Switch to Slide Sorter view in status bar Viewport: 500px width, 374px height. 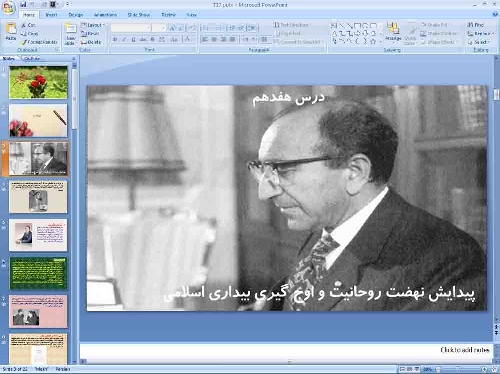click(410, 369)
